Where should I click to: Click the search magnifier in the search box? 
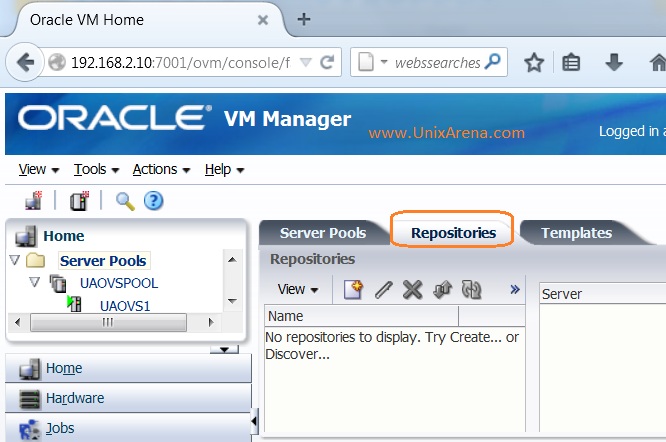[493, 62]
